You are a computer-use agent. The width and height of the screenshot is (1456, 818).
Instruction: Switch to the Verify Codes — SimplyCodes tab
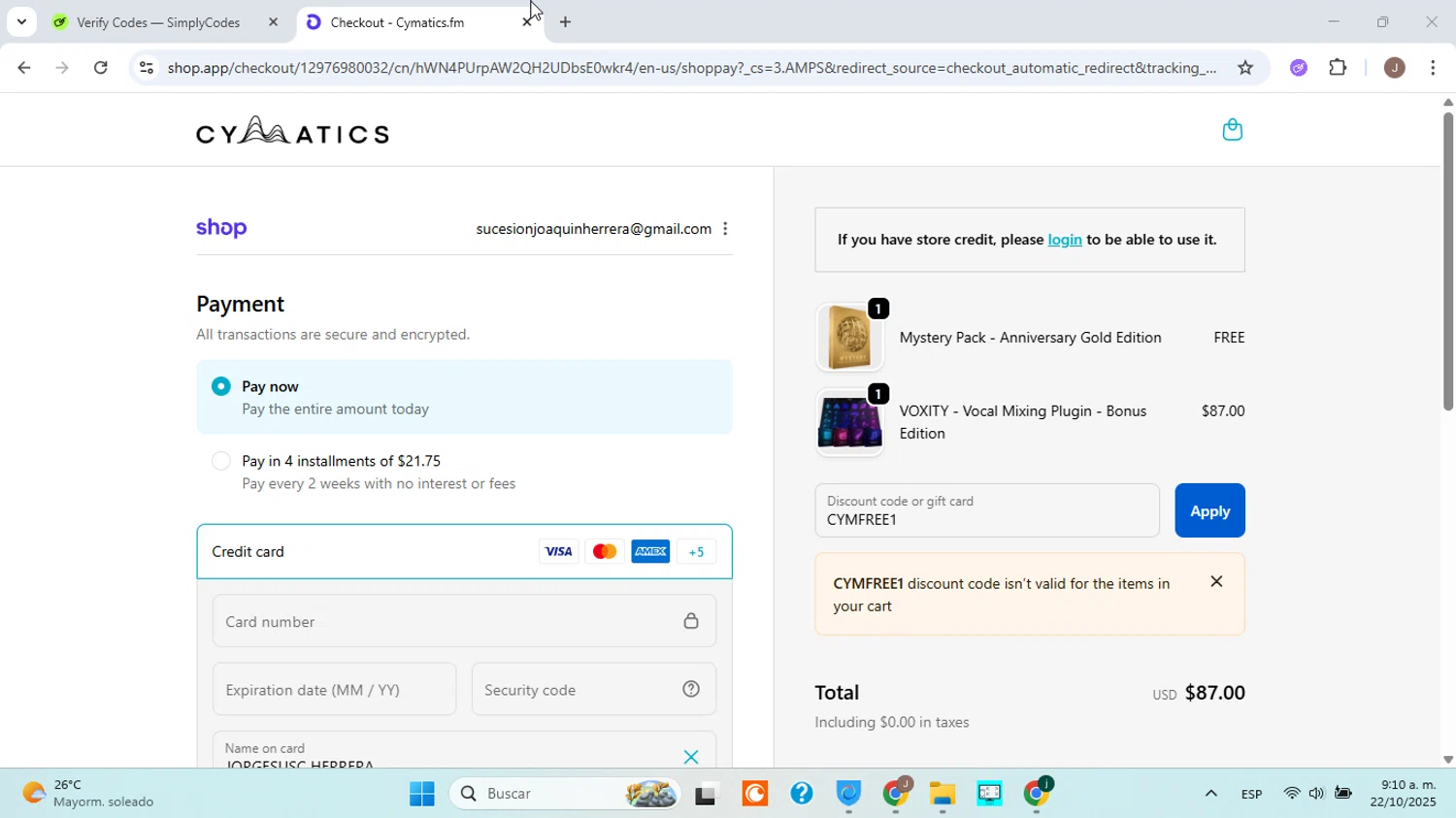coord(158,21)
